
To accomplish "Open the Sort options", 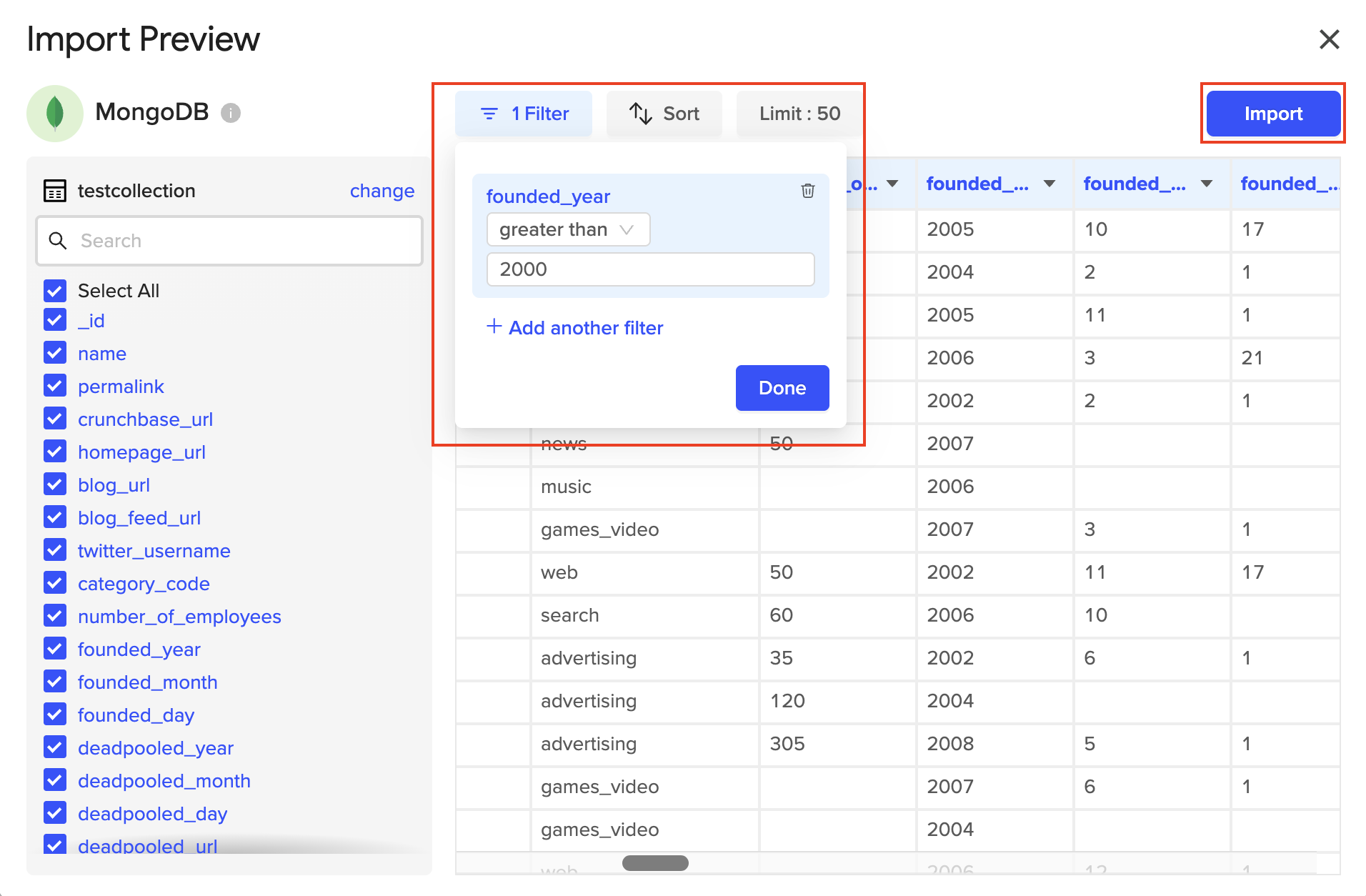I will coord(664,114).
